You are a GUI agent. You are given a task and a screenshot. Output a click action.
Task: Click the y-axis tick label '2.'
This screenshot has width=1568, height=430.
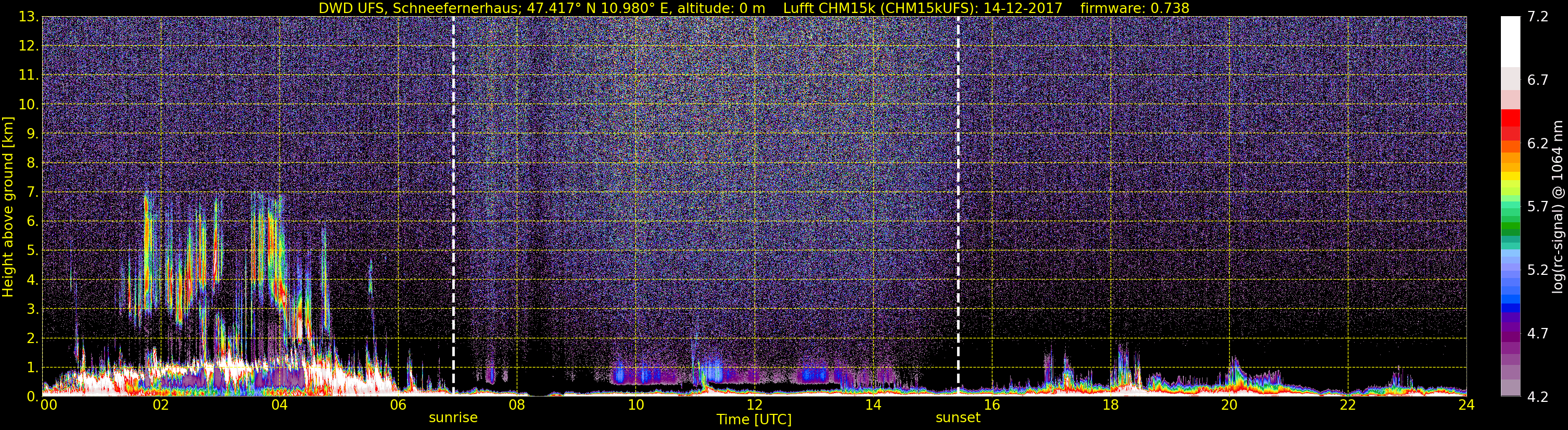pyautogui.click(x=33, y=339)
